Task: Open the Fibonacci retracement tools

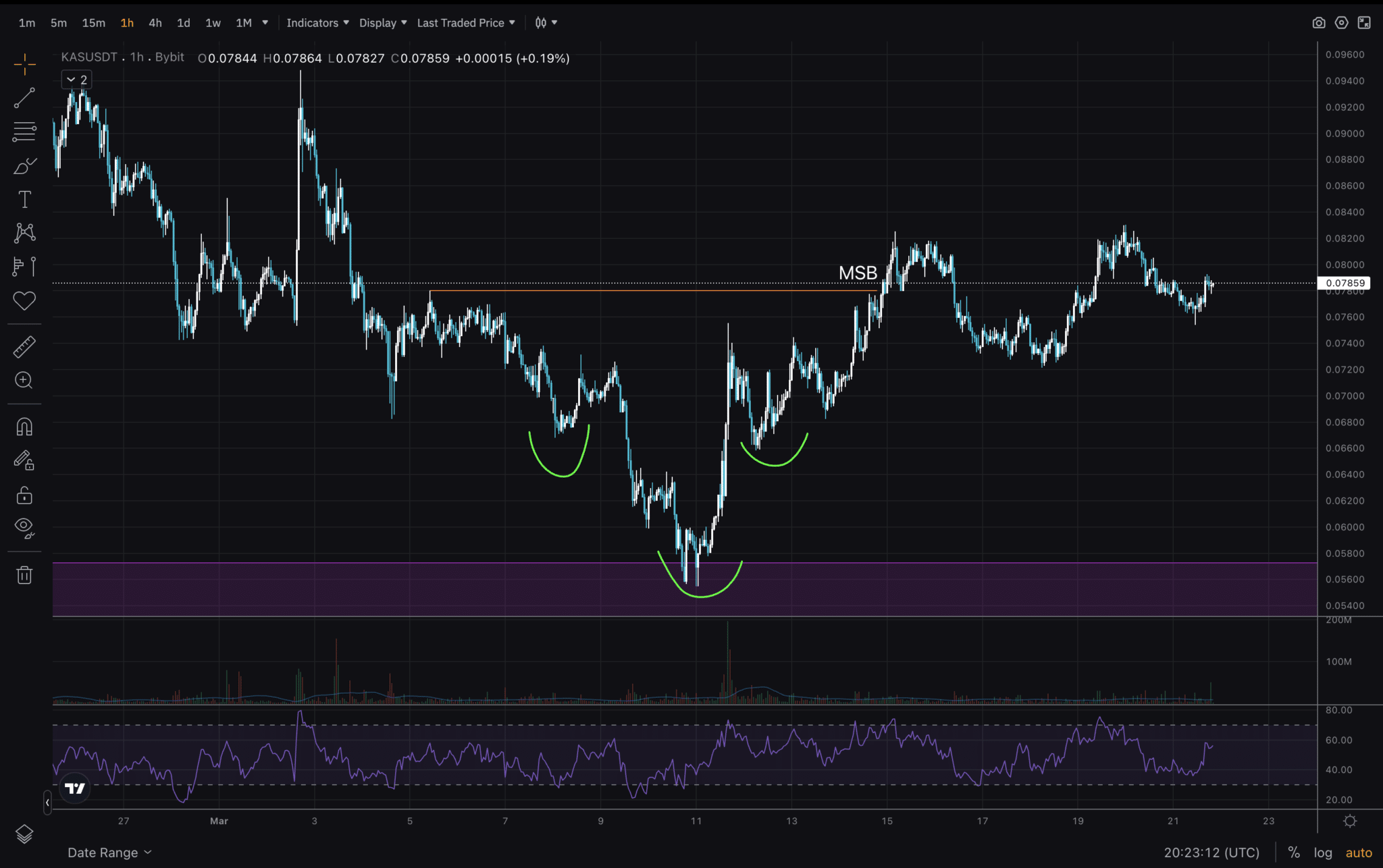Action: pos(24,132)
